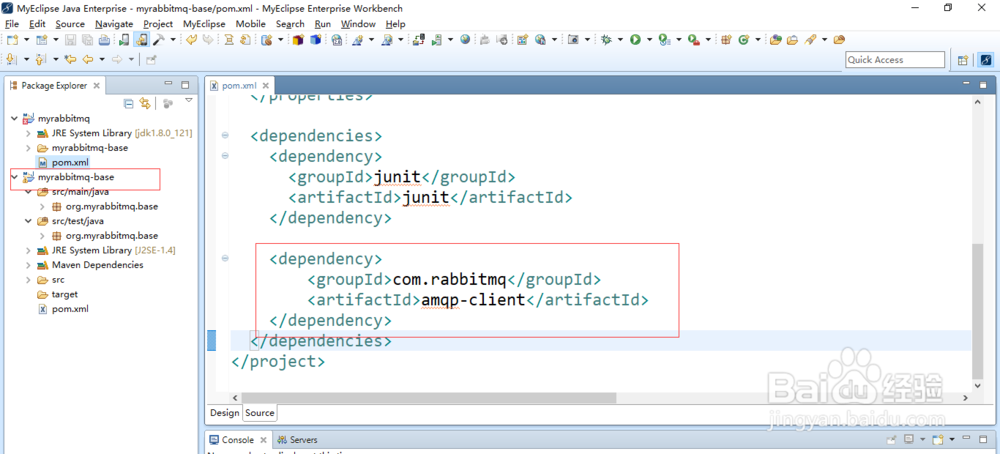
Task: Fold the dependencies XML element
Action: [x=224, y=136]
